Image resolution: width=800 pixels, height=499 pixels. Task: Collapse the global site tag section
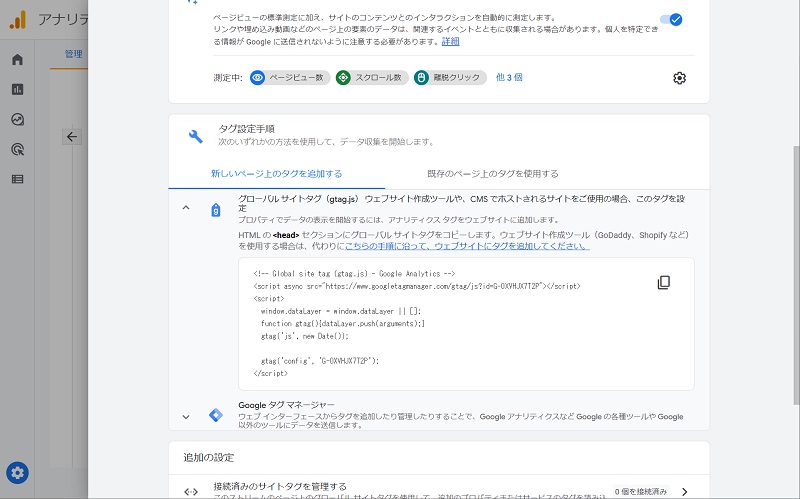click(186, 208)
